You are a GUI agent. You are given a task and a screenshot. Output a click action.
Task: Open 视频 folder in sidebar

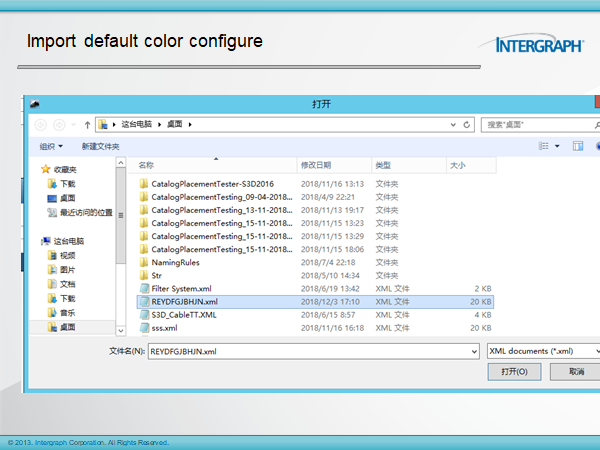click(x=62, y=255)
